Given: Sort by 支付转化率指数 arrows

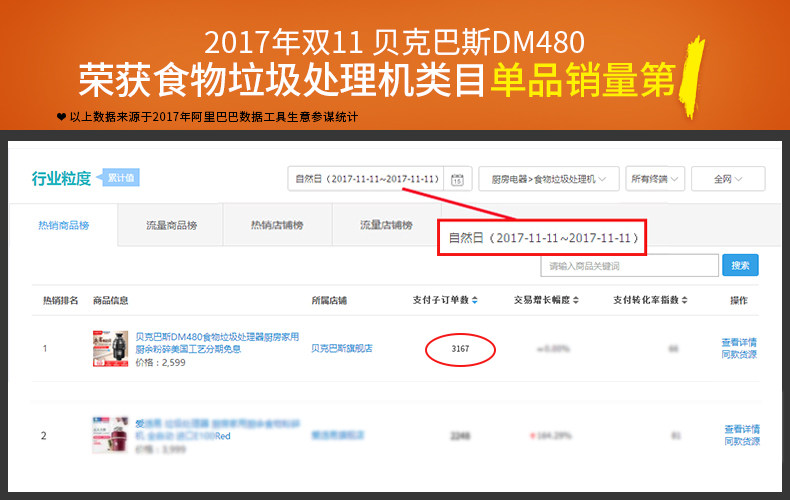Looking at the screenshot, I should coord(684,300).
